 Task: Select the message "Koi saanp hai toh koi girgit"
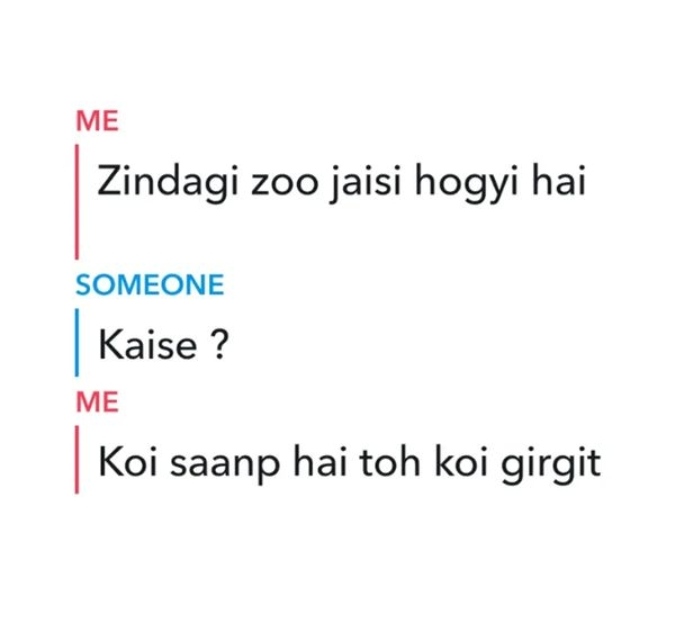click(349, 465)
